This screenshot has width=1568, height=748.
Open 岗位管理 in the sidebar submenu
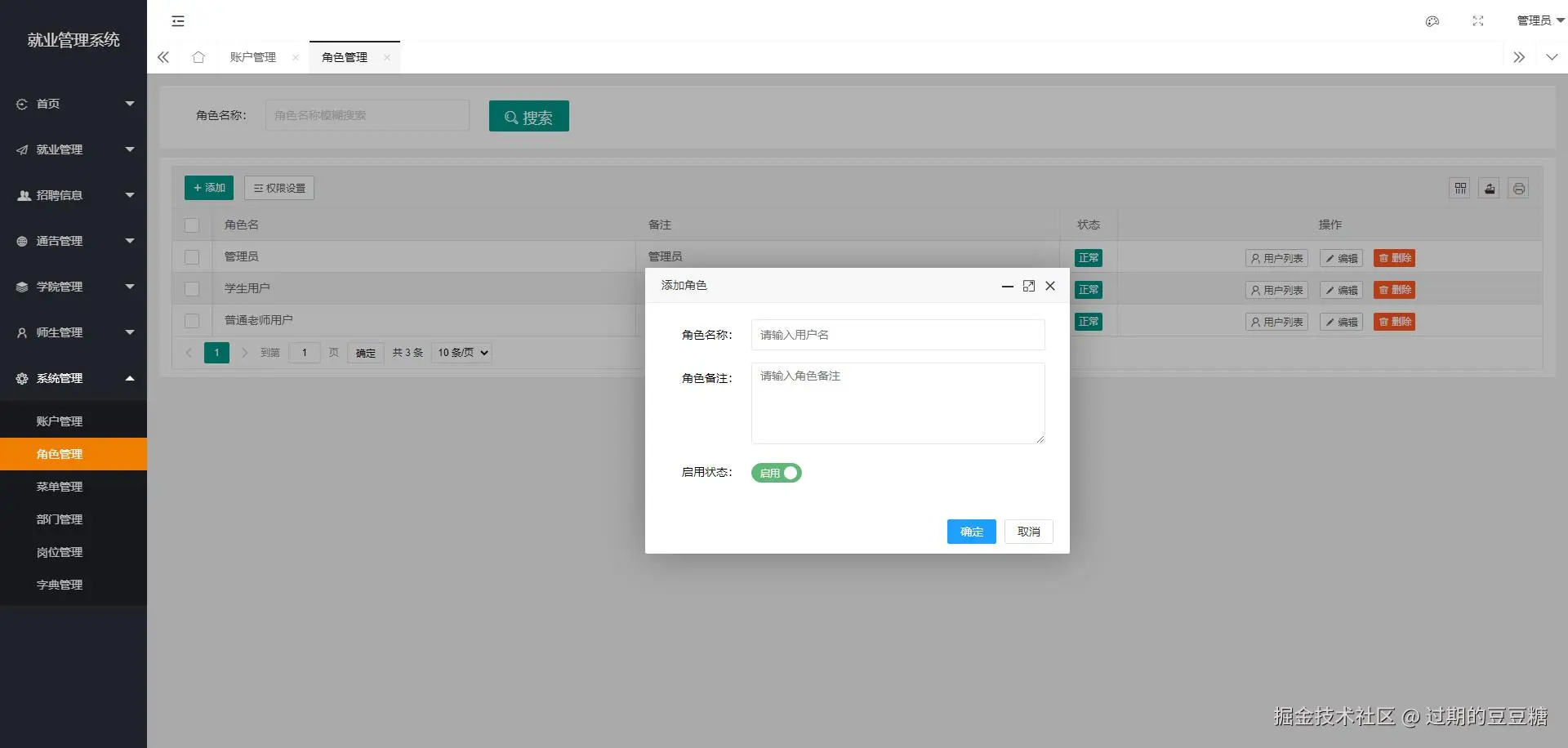point(73,552)
